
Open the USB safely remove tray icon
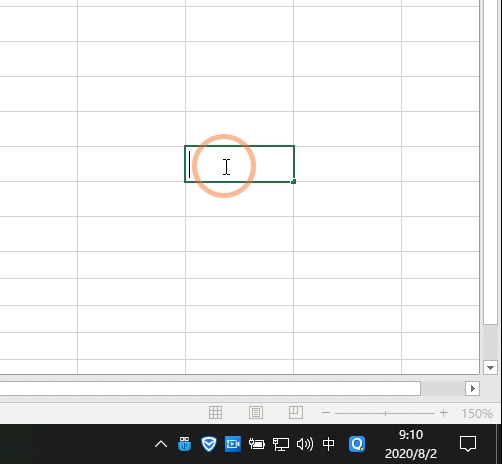pyautogui.click(x=184, y=444)
